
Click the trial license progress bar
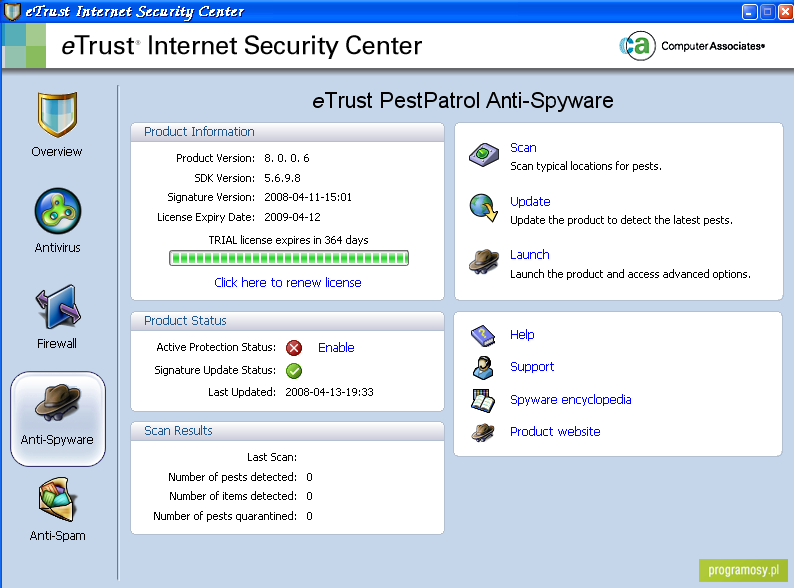[289, 258]
